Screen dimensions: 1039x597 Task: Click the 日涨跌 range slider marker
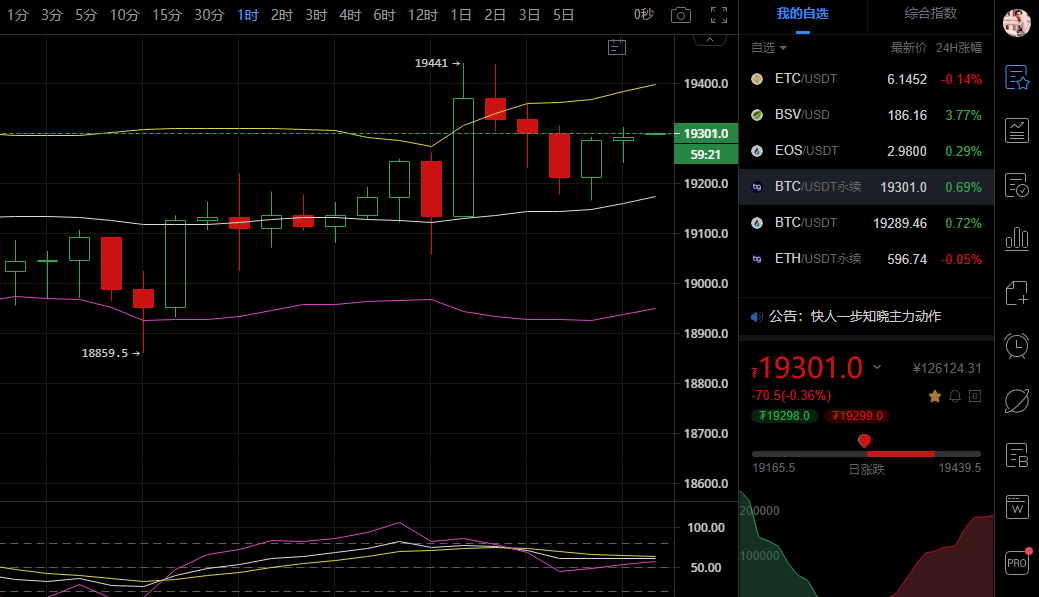(x=865, y=441)
